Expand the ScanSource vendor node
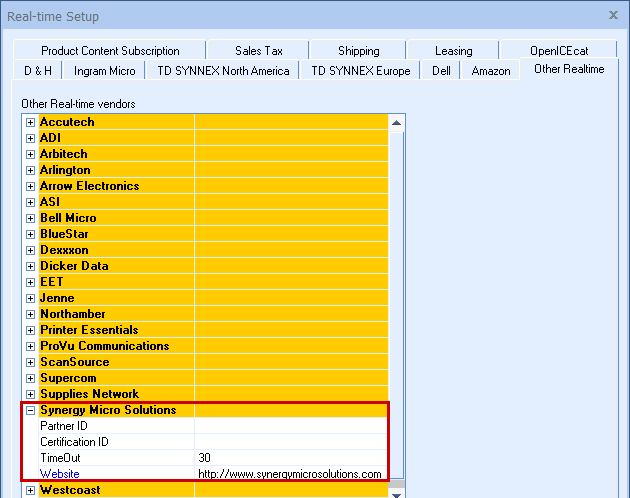Image resolution: width=630 pixels, height=498 pixels. [x=30, y=362]
